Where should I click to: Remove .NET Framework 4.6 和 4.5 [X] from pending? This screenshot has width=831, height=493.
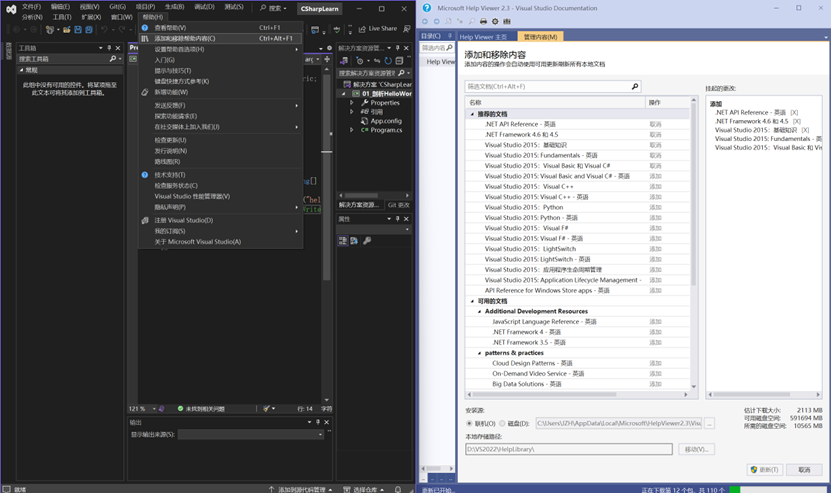[x=797, y=121]
